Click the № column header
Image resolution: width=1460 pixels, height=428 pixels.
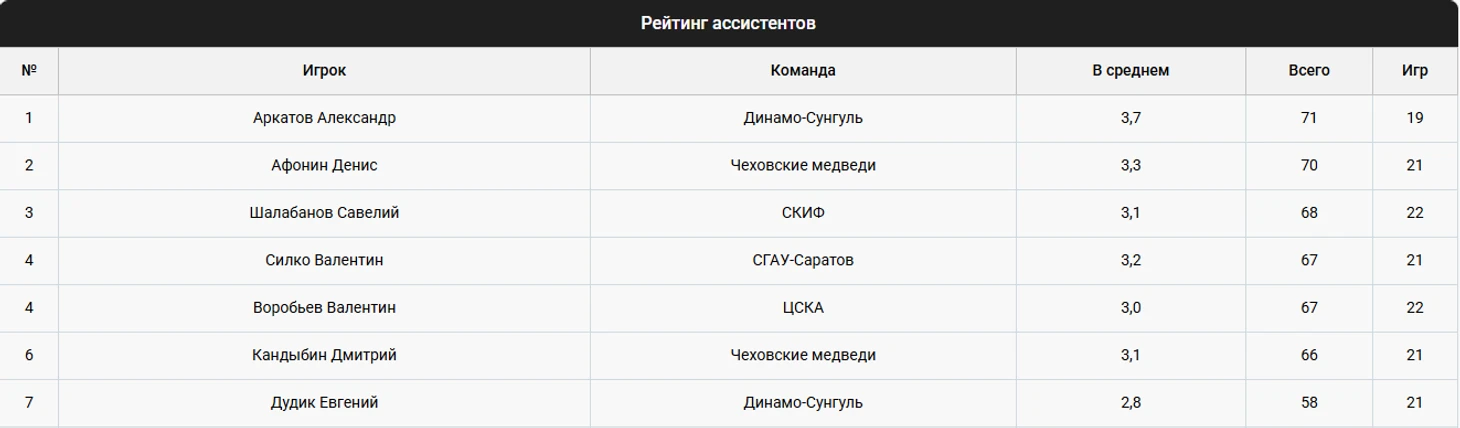pyautogui.click(x=29, y=71)
